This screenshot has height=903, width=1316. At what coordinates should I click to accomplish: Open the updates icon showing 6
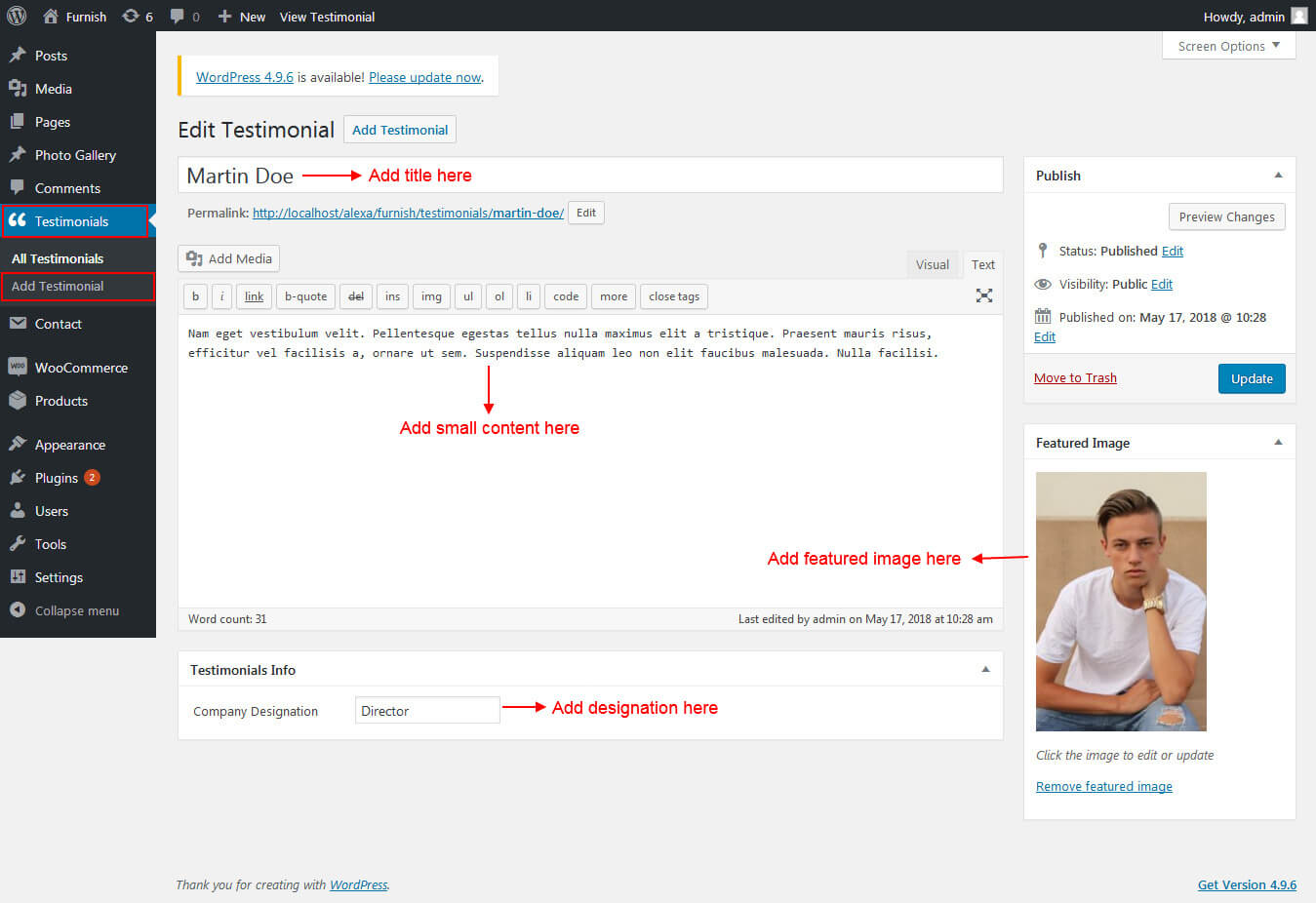tap(130, 16)
